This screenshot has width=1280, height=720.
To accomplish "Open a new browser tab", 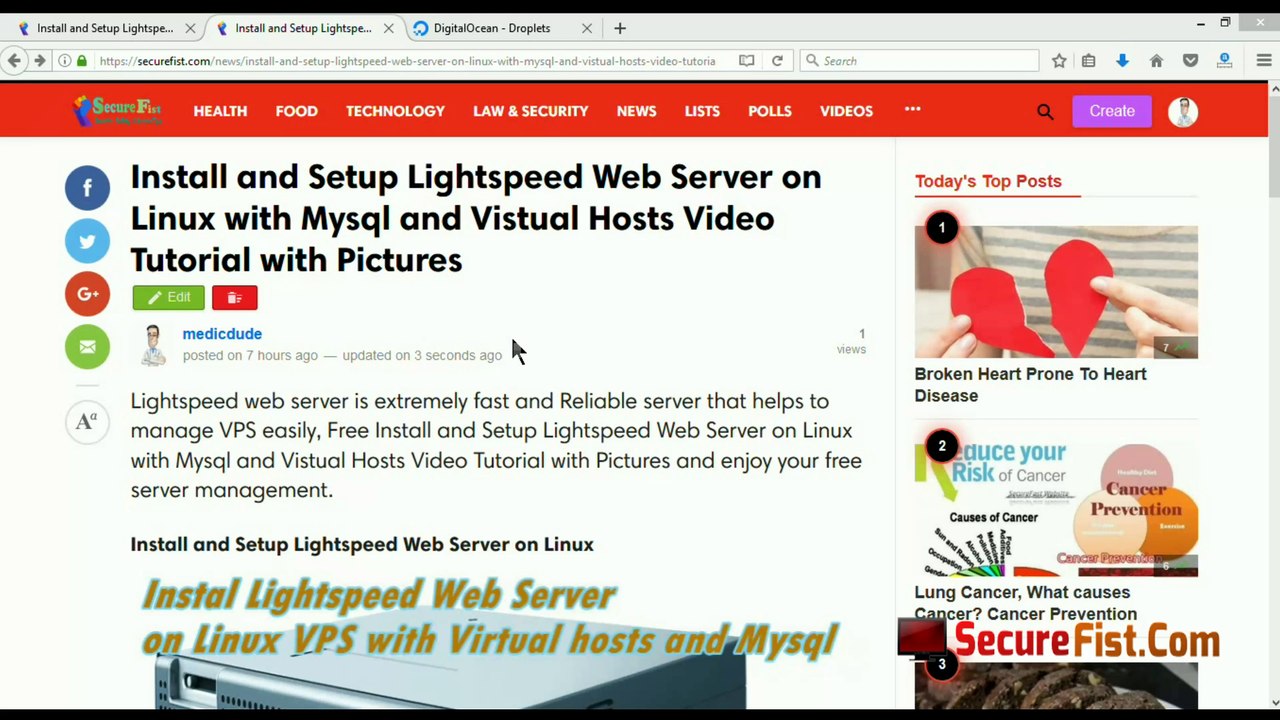I will pos(620,28).
